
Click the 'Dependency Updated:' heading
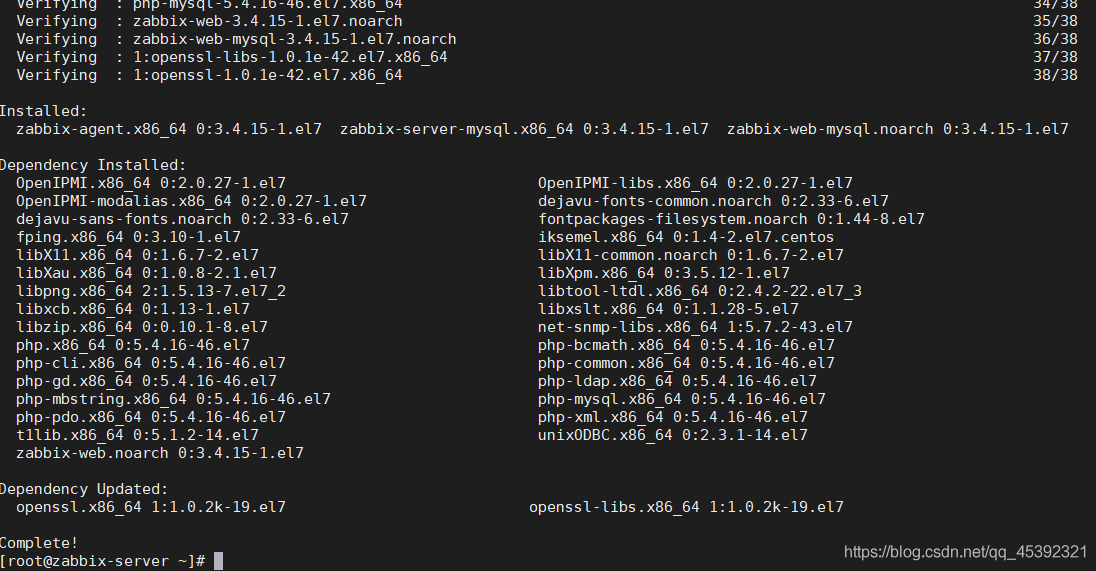coord(84,489)
